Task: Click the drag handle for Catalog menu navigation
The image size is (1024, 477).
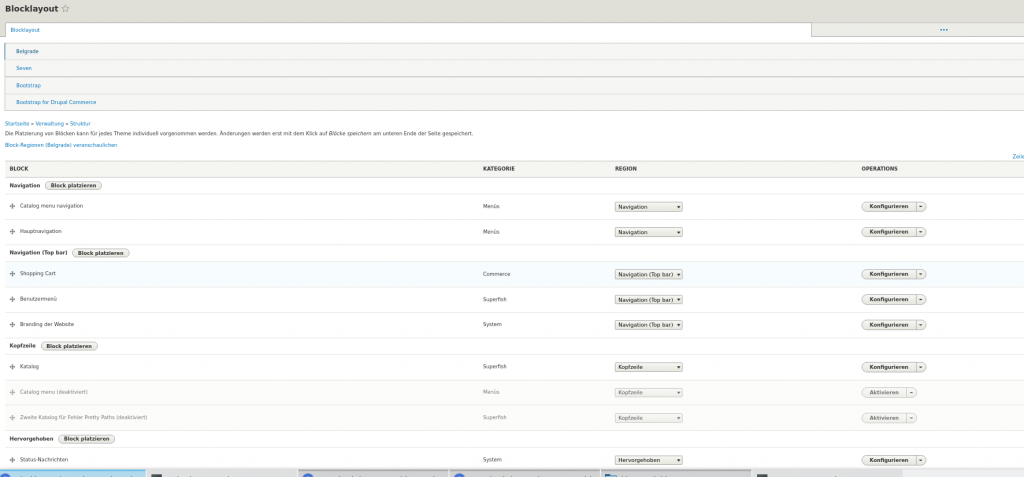Action: pos(12,206)
